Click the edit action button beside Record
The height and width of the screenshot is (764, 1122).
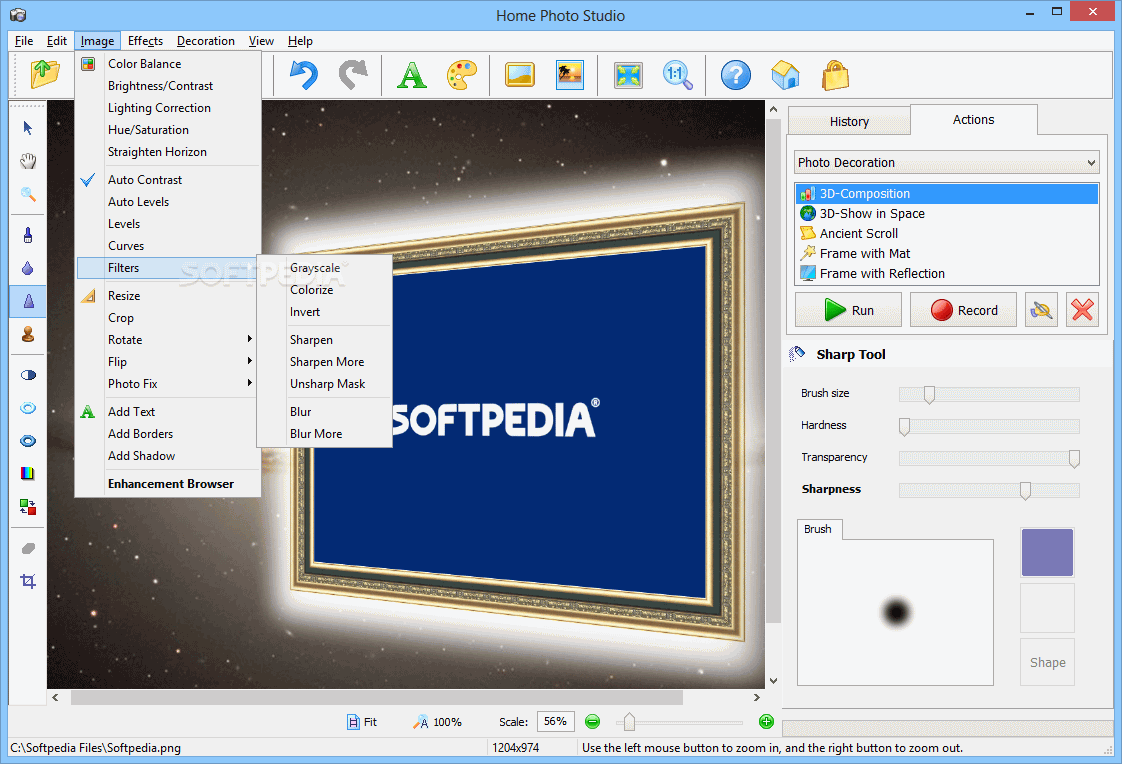click(x=1041, y=310)
